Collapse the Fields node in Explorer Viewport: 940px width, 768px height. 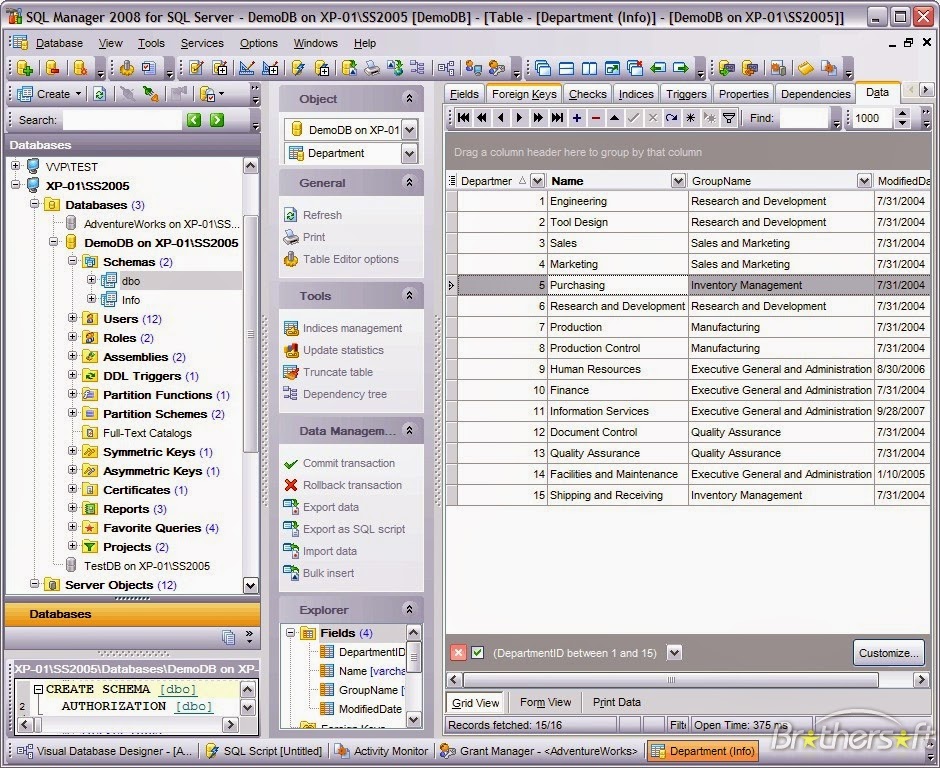[291, 633]
